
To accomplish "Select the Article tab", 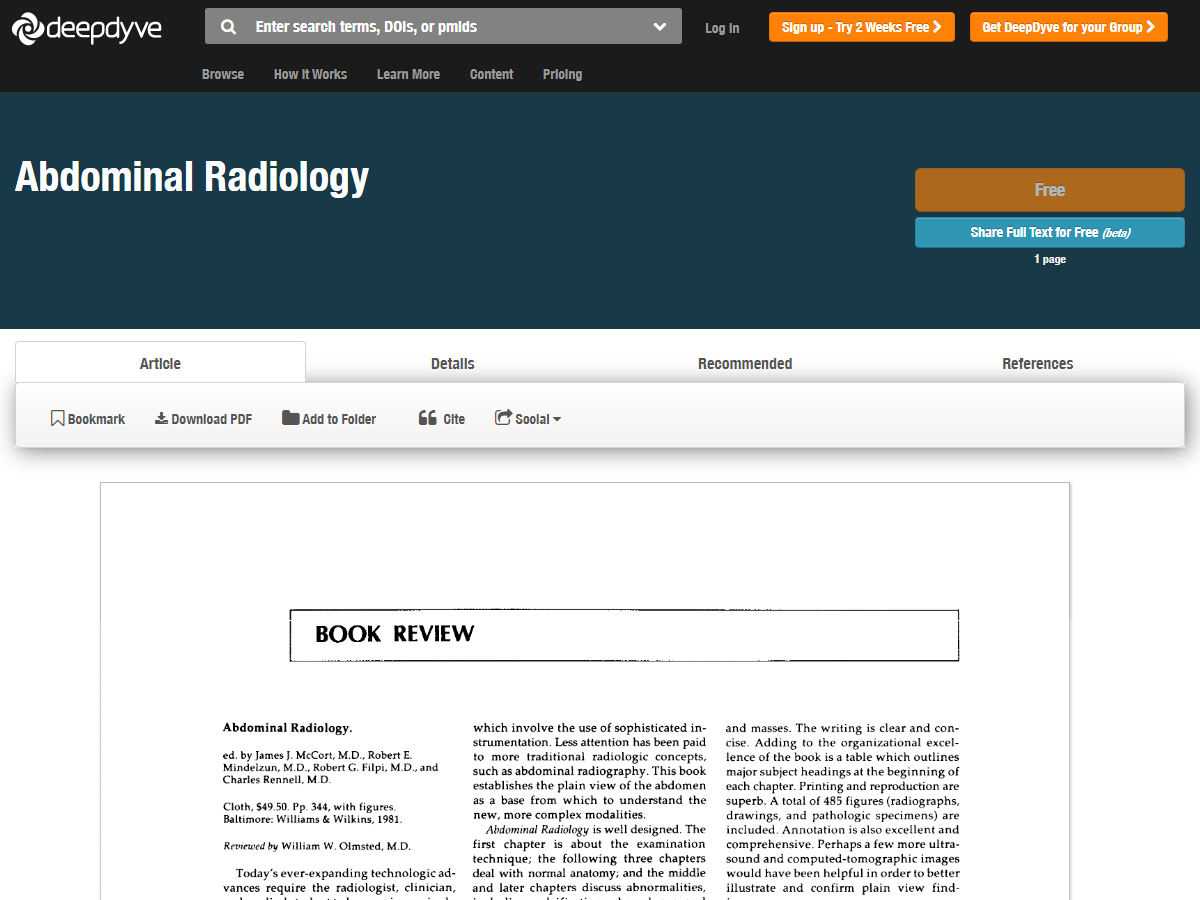I will point(160,364).
